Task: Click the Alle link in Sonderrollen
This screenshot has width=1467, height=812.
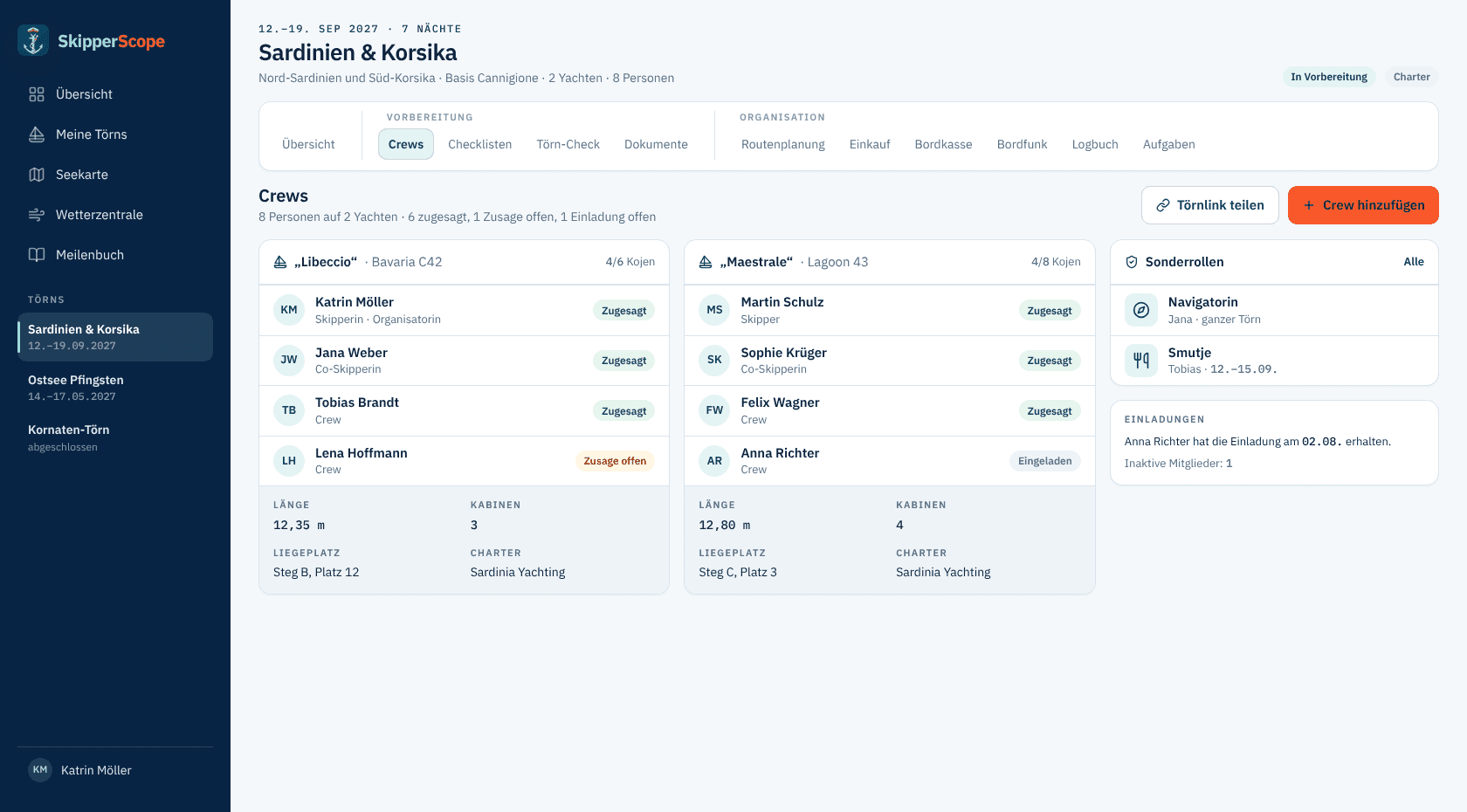Action: [x=1414, y=262]
